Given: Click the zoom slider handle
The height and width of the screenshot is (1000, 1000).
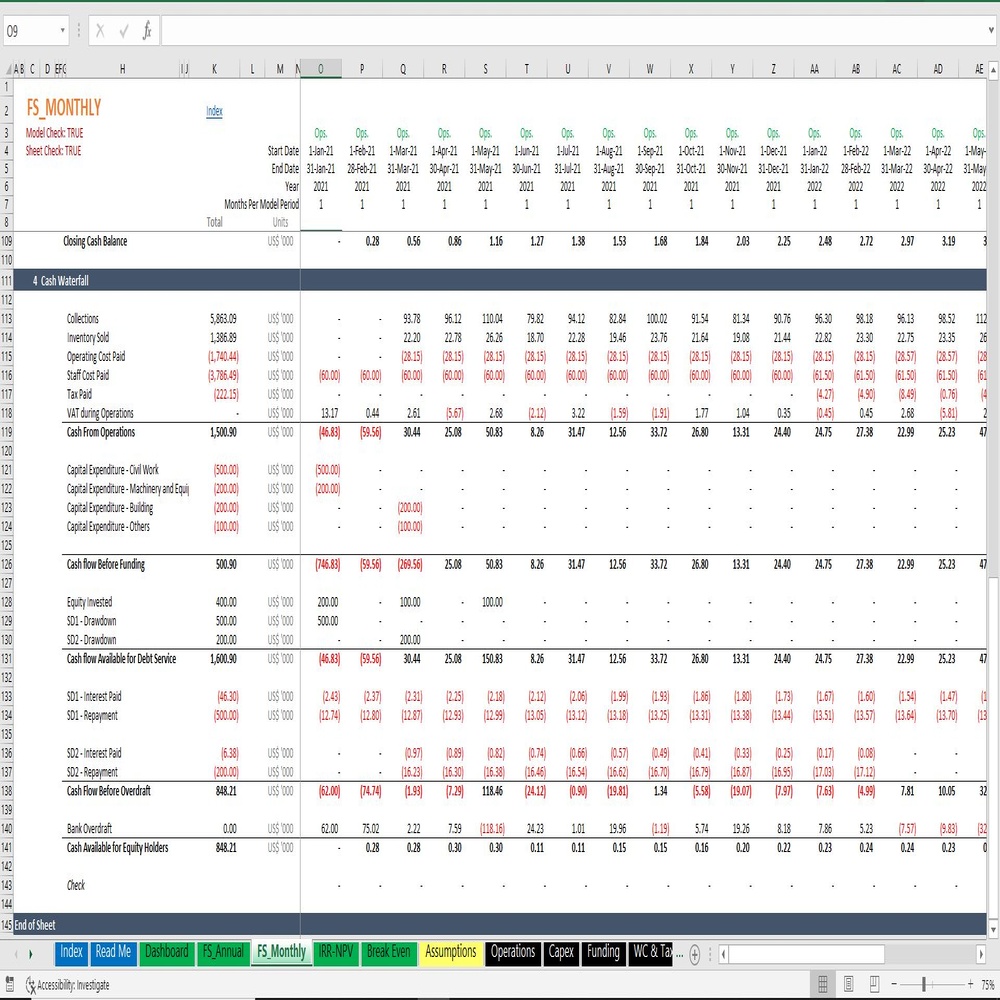Looking at the screenshot, I should [923, 985].
